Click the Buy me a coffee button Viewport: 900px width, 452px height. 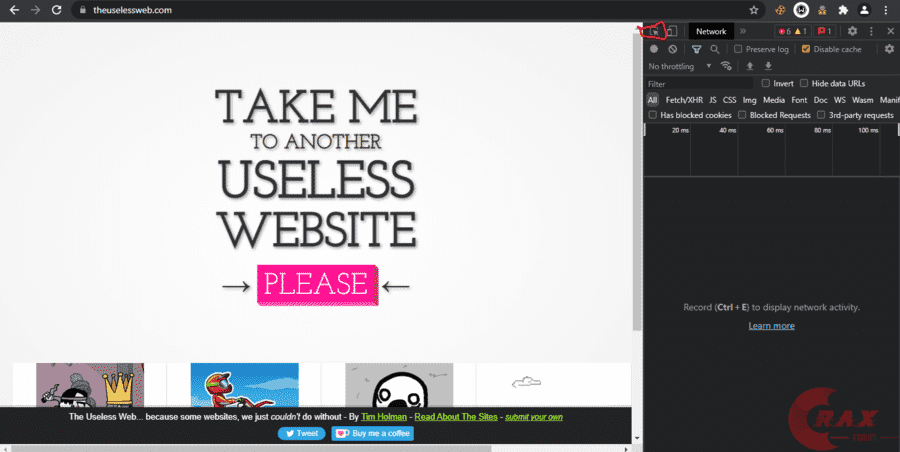(x=373, y=434)
